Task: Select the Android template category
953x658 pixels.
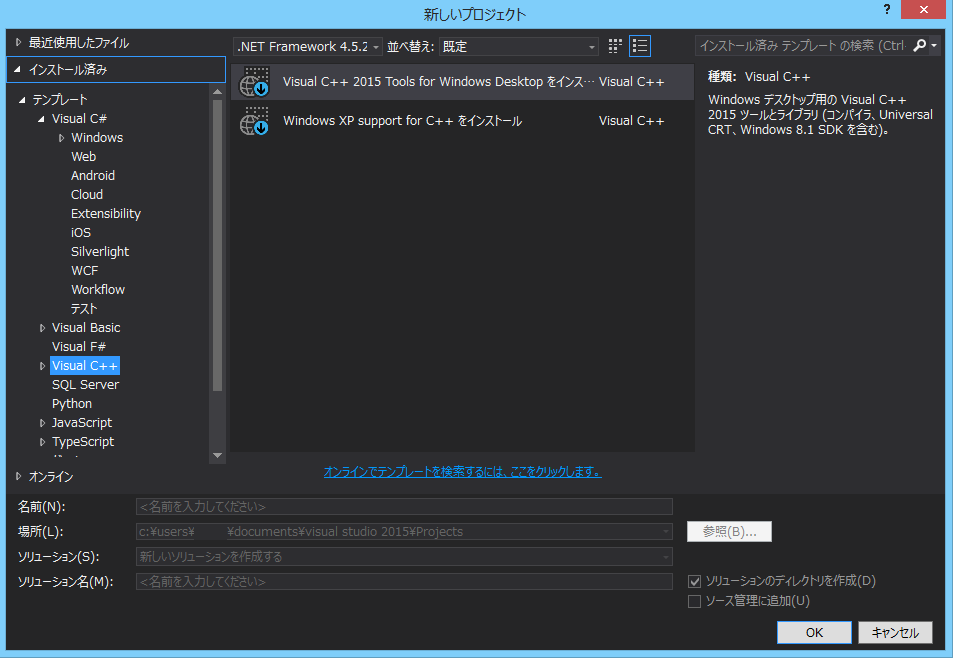Action: click(x=93, y=176)
